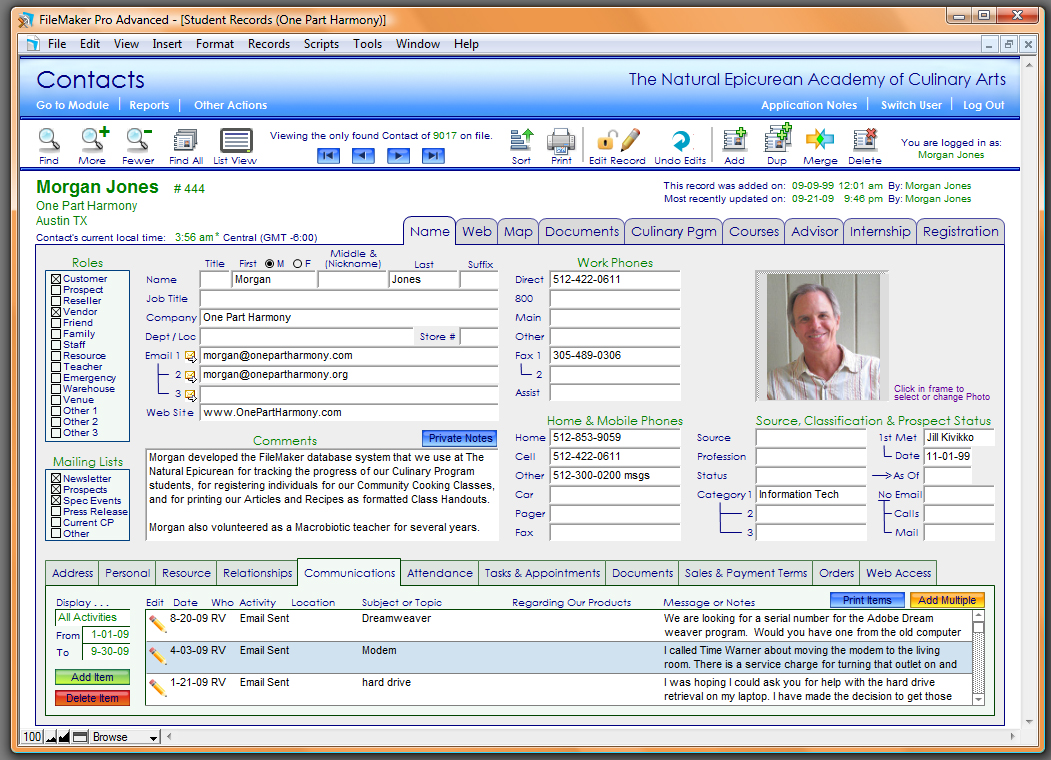Enable the Staff role checkbox

[56, 345]
